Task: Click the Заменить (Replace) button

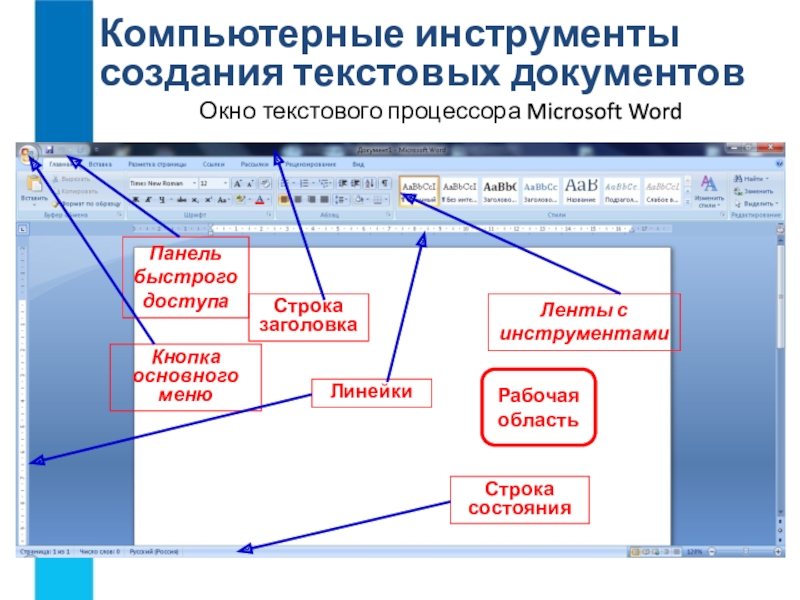Action: (757, 190)
